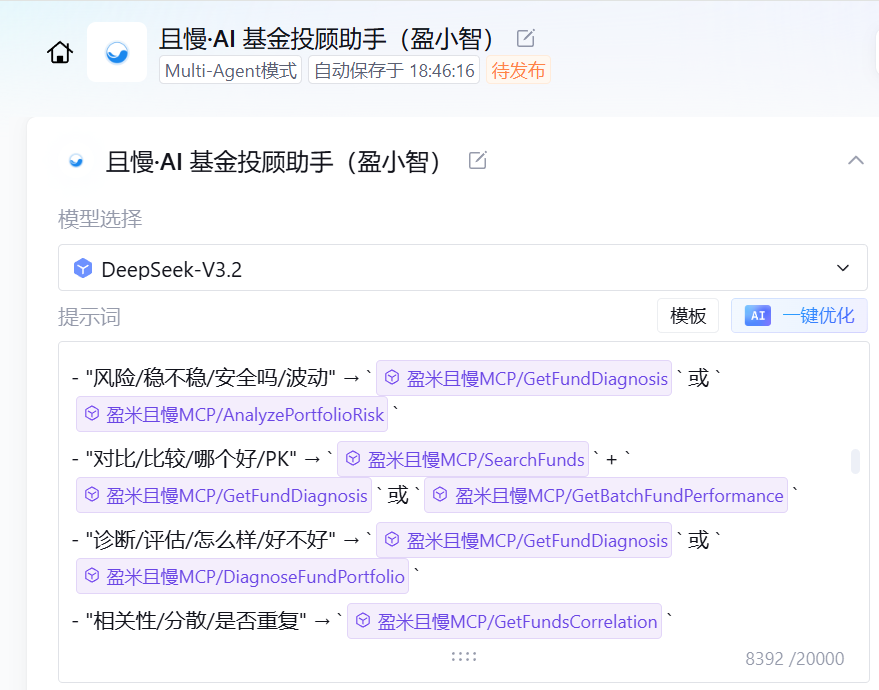
Task: Click the "对比/比较/哪个好/PK" prompt text
Action: 191,459
